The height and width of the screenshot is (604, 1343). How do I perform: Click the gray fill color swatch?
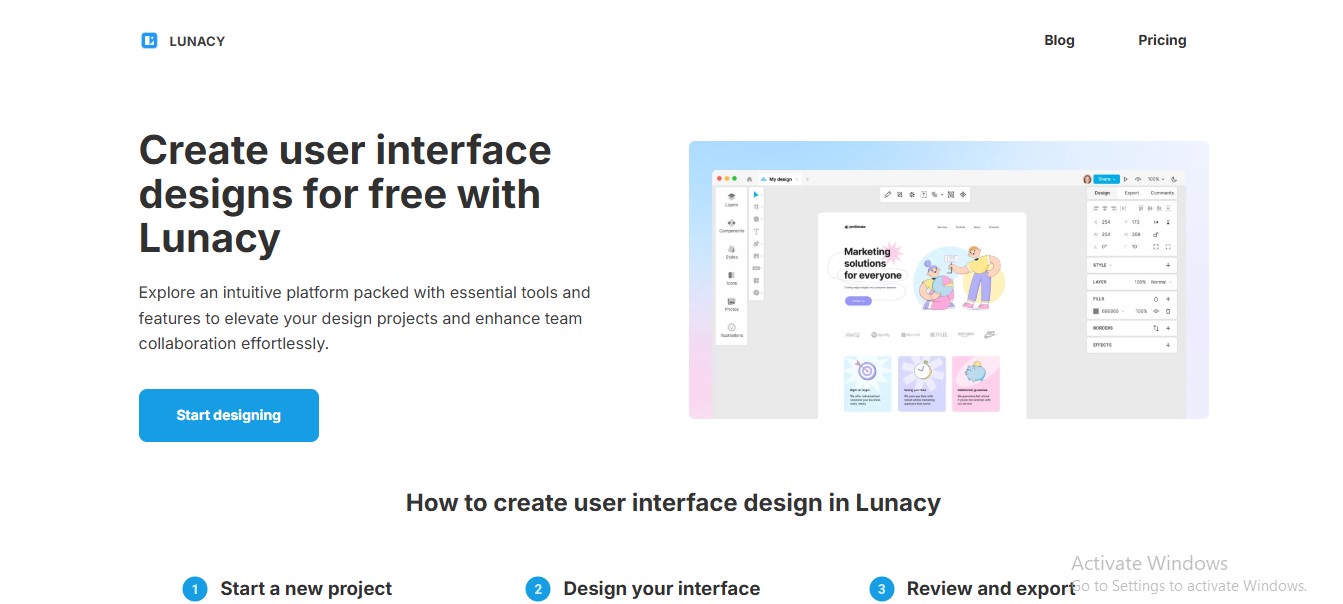[1096, 311]
